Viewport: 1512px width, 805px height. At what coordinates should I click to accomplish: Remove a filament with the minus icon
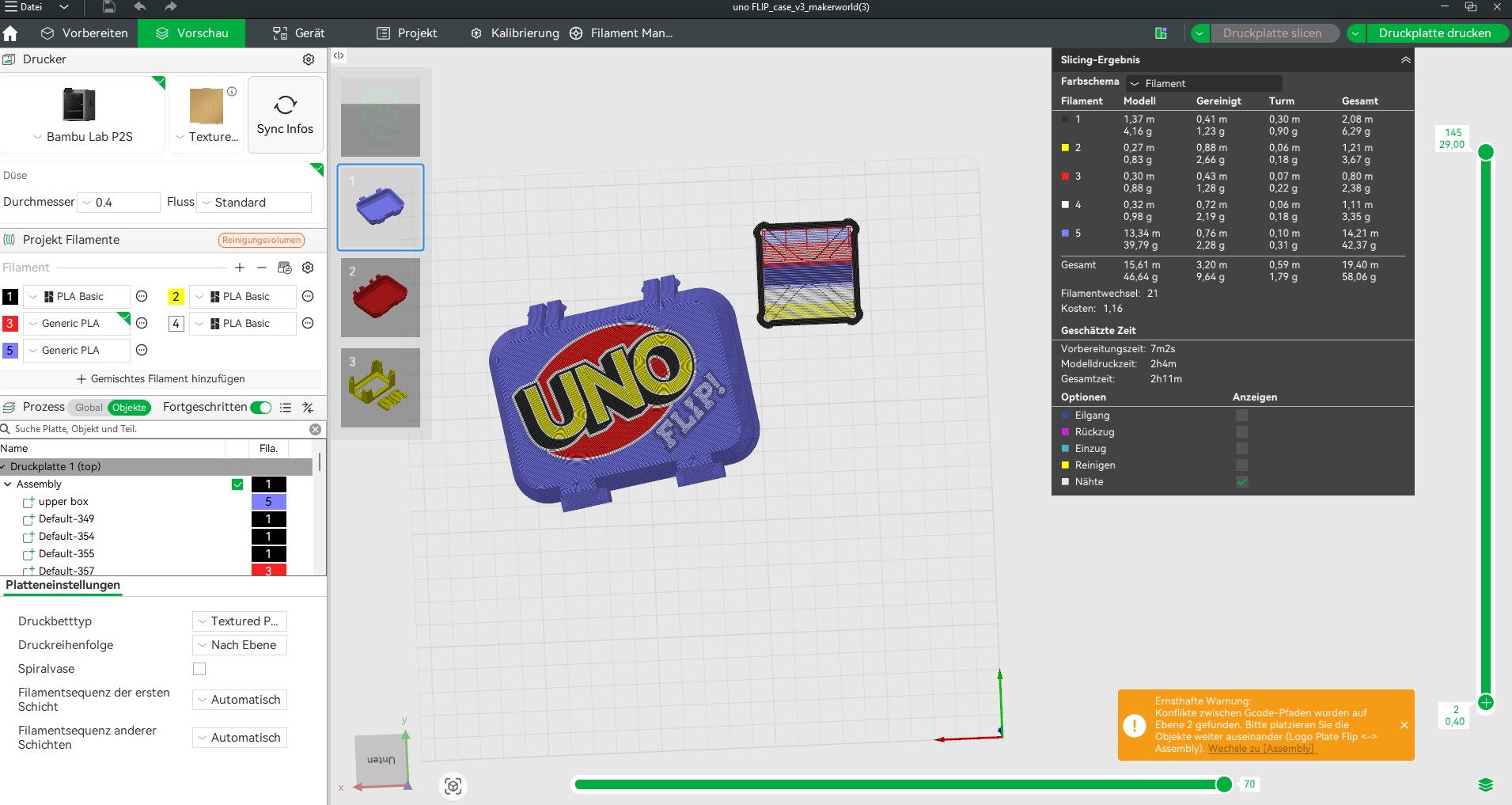(262, 268)
